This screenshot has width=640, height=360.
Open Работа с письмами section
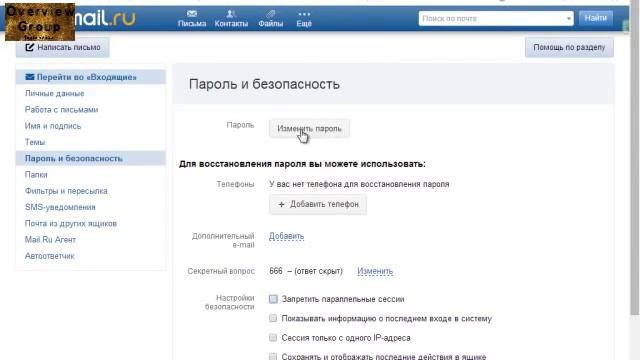pyautogui.click(x=61, y=110)
